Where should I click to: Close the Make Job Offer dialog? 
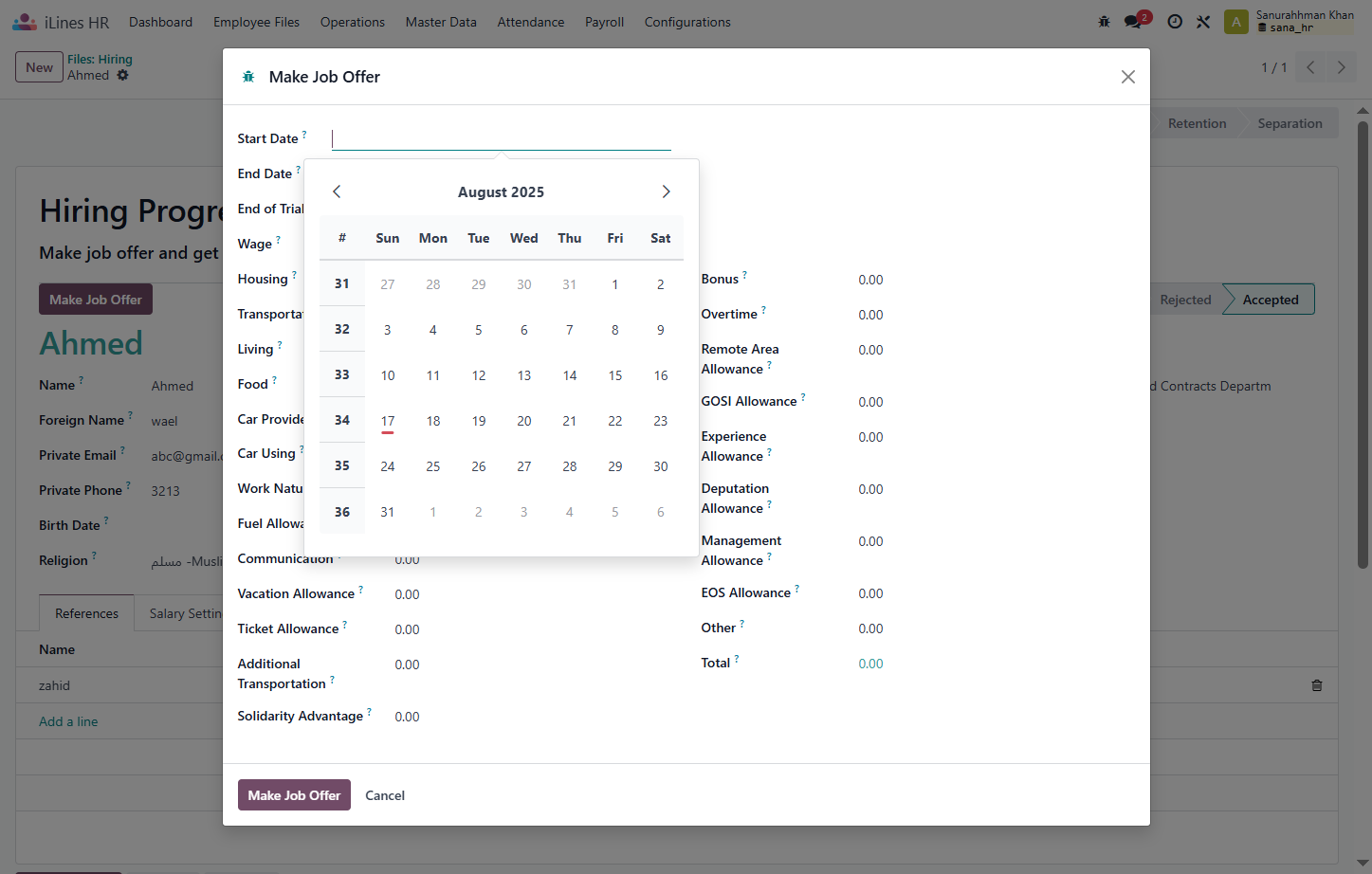(x=1127, y=77)
